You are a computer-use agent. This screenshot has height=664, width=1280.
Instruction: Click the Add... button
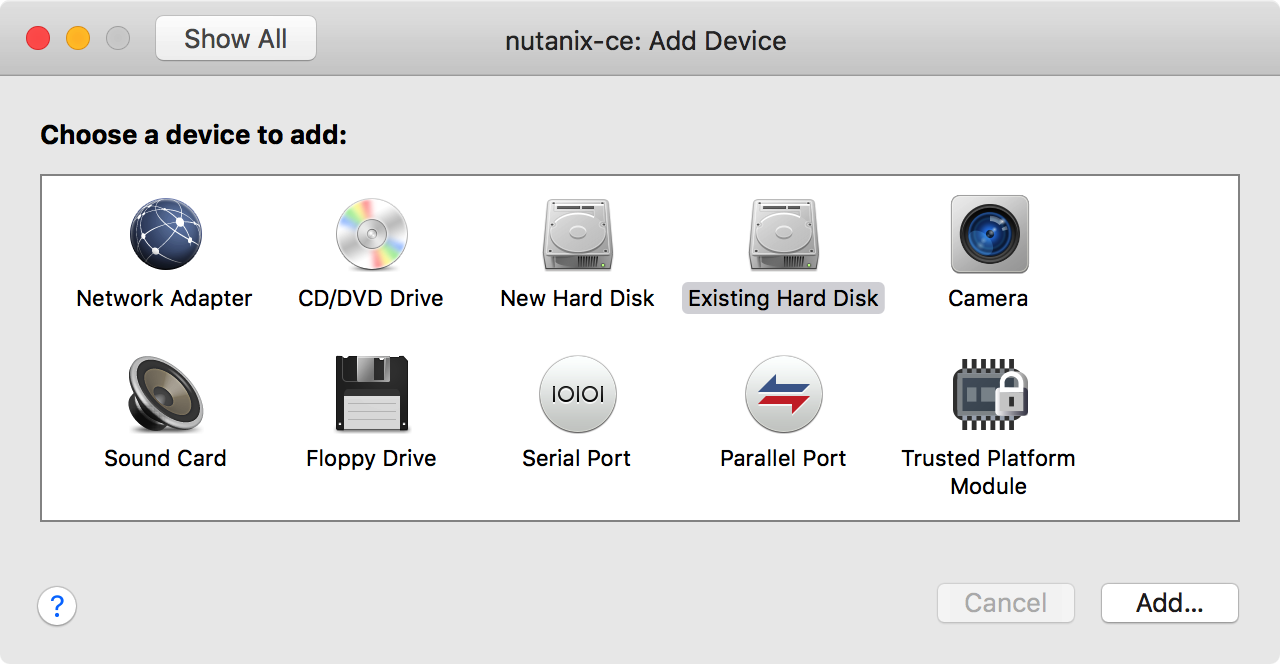point(1169,603)
